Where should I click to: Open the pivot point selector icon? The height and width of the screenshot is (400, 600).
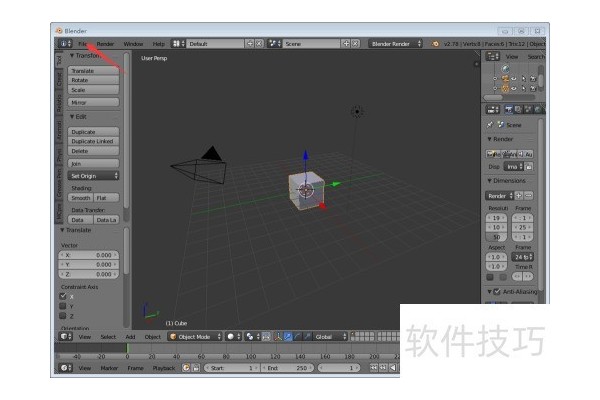click(x=252, y=336)
